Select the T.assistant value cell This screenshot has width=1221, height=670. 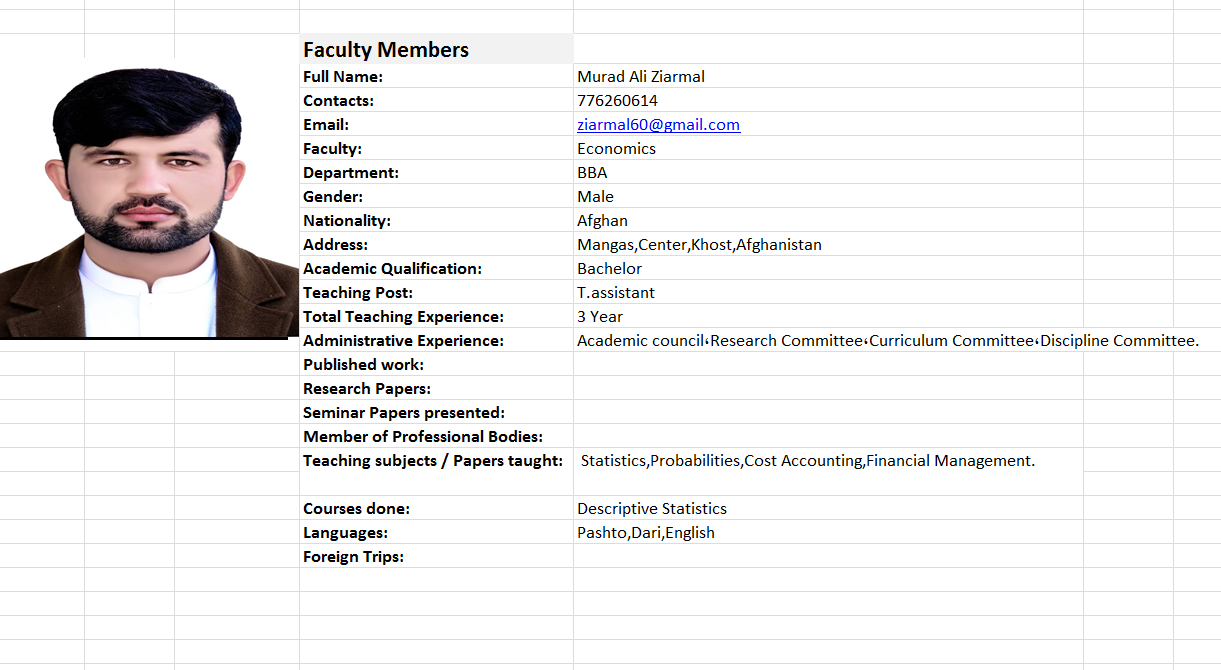coord(828,292)
